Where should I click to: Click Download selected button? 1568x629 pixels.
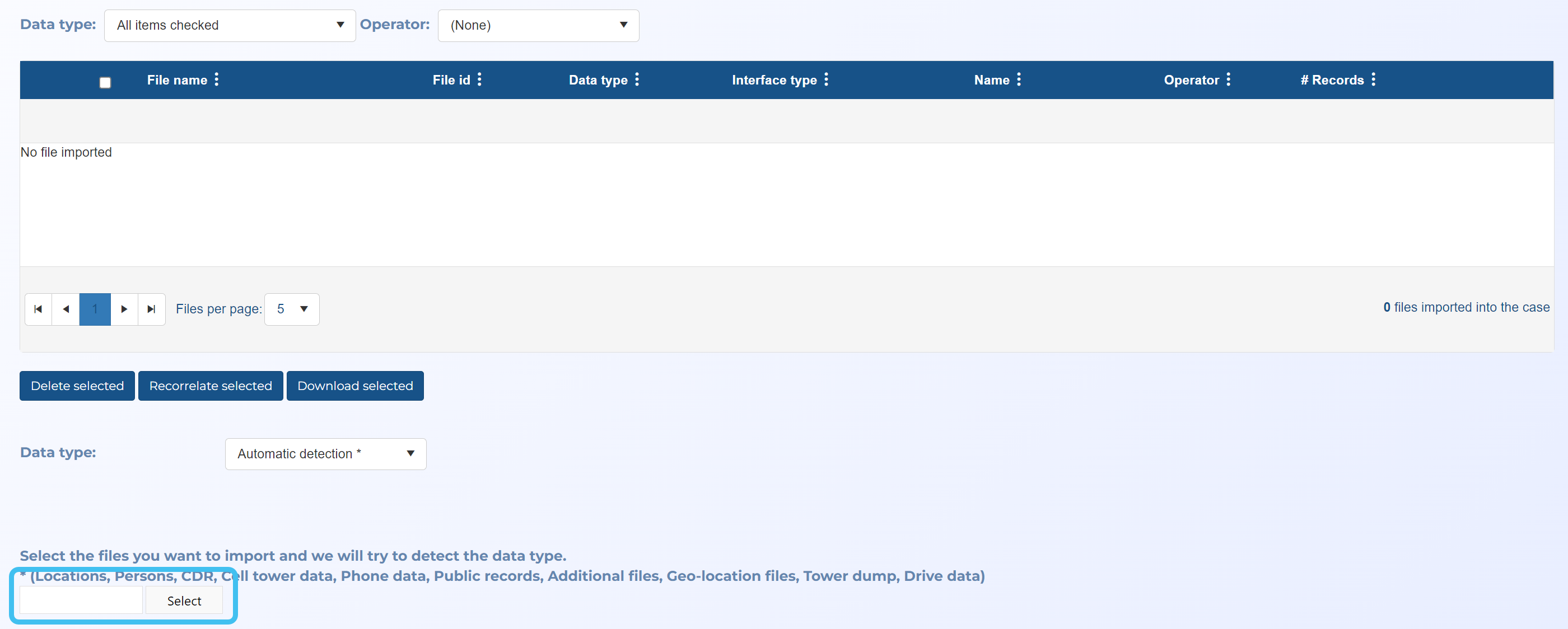tap(355, 386)
